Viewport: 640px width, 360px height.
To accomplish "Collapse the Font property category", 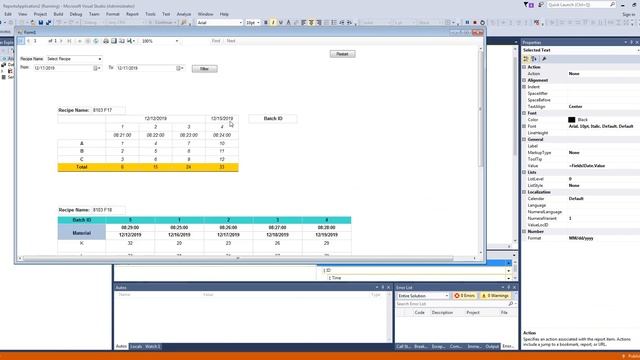I will (524, 113).
